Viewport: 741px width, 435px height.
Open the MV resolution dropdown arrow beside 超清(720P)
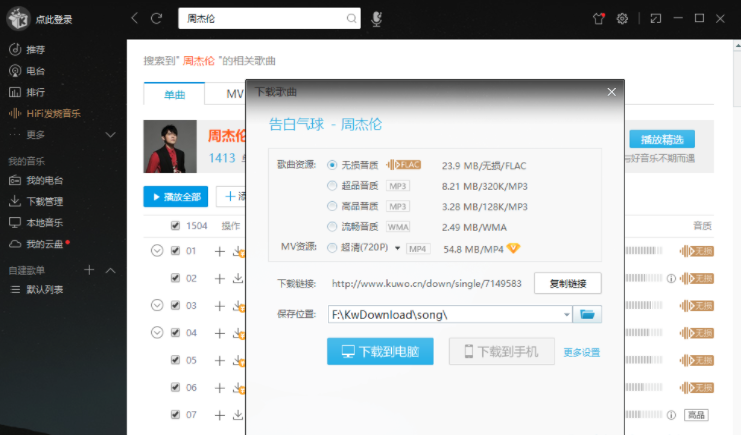(397, 248)
